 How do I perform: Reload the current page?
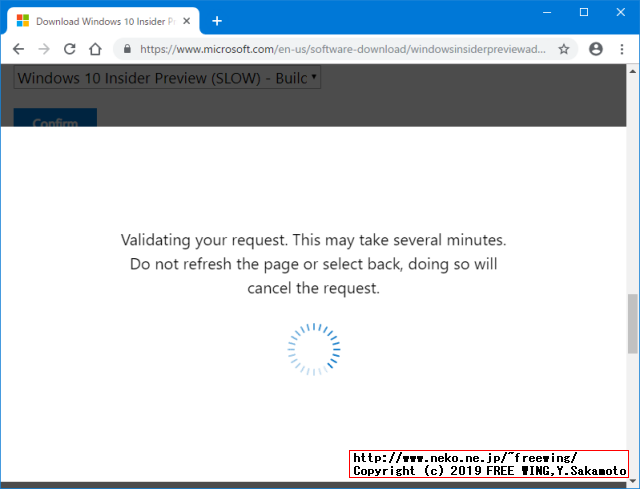tap(69, 49)
